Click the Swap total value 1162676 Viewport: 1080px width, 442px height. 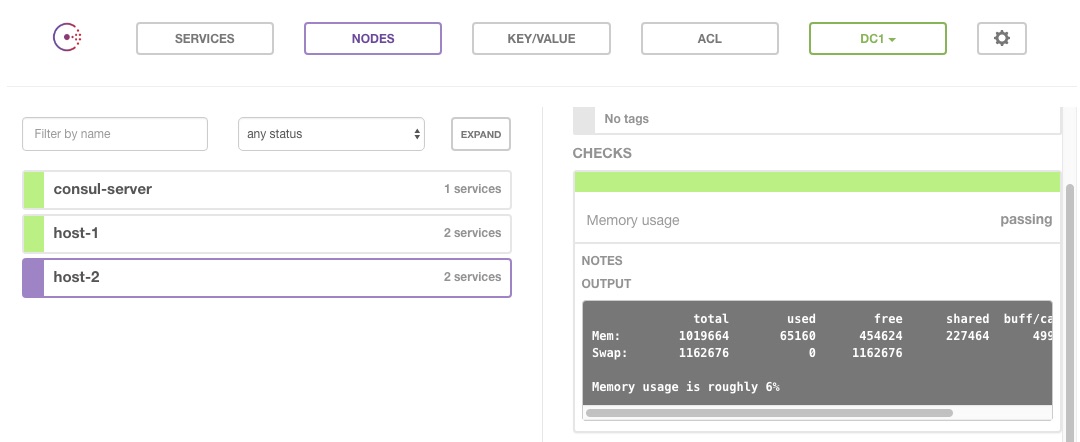703,353
